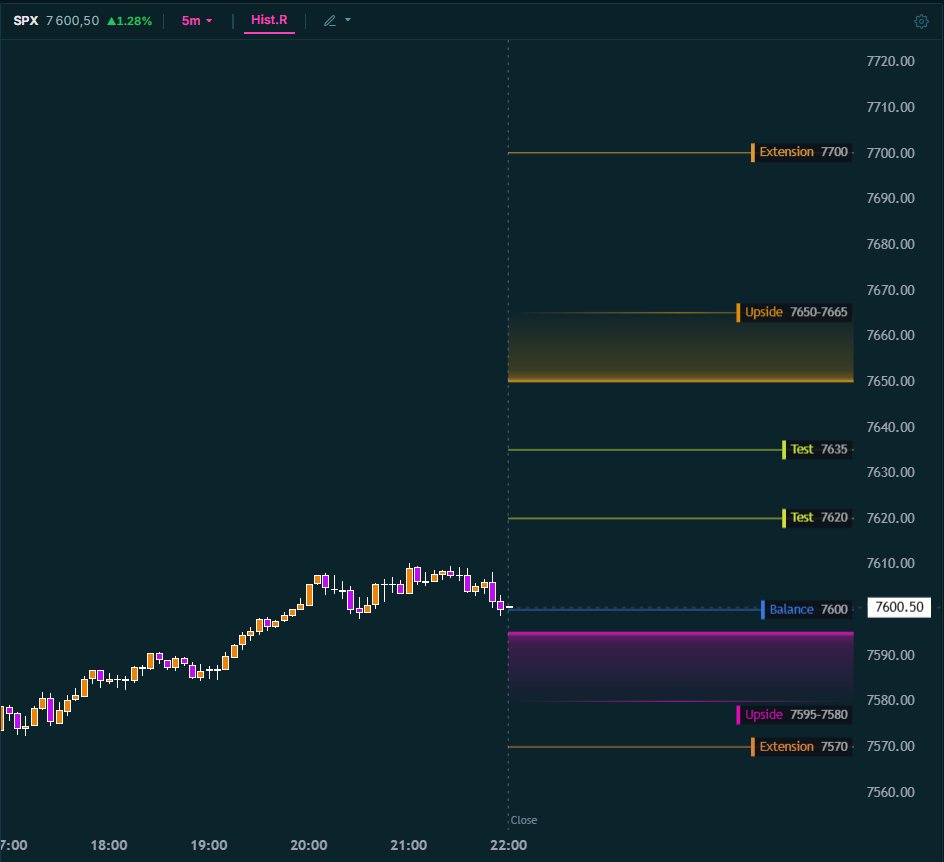
Task: Click the current price tag 7600.50
Action: [x=899, y=607]
